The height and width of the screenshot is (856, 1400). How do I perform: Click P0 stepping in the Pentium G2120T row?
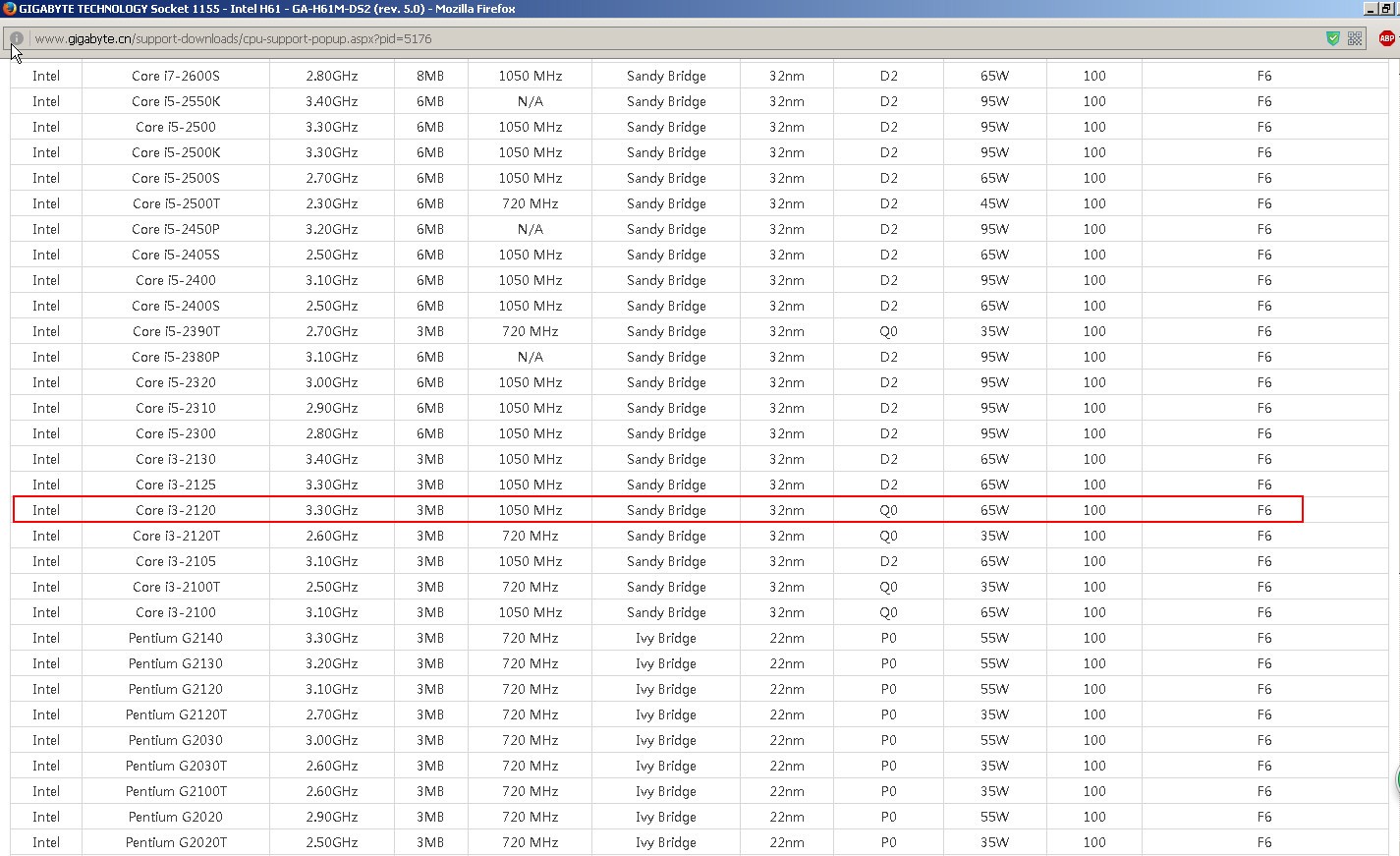(x=889, y=714)
